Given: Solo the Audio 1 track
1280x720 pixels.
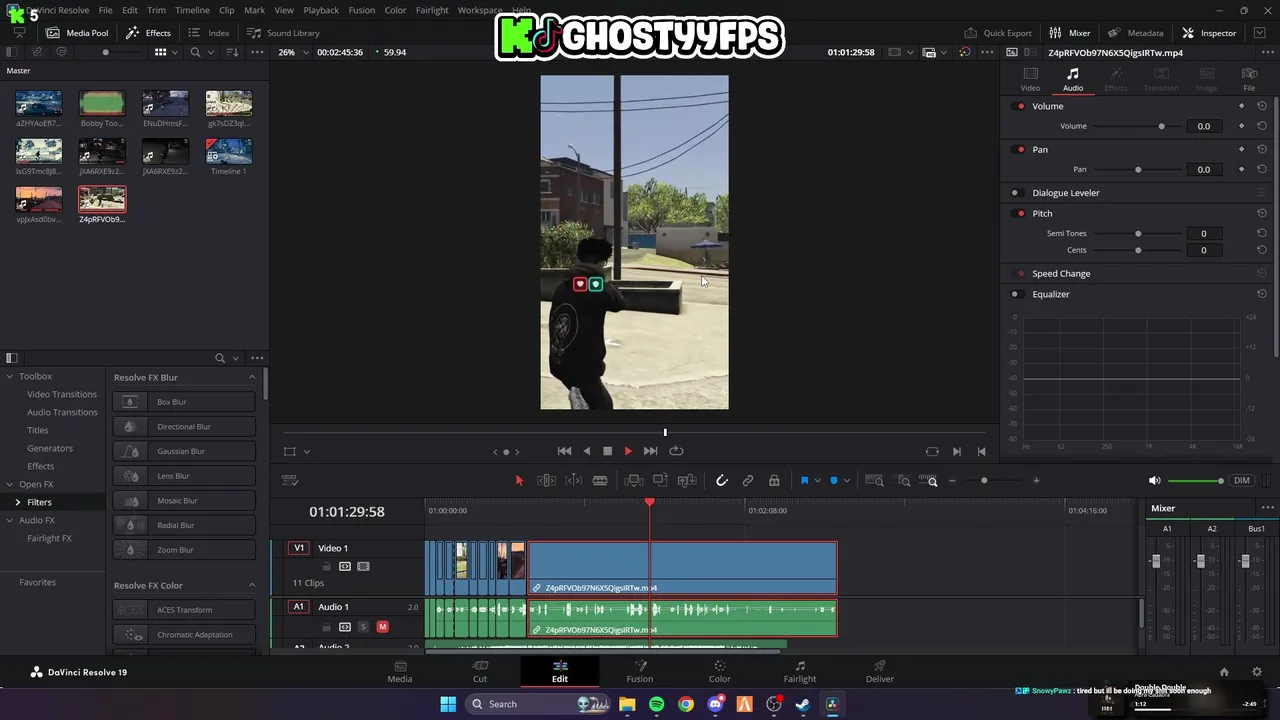Looking at the screenshot, I should coord(363,627).
